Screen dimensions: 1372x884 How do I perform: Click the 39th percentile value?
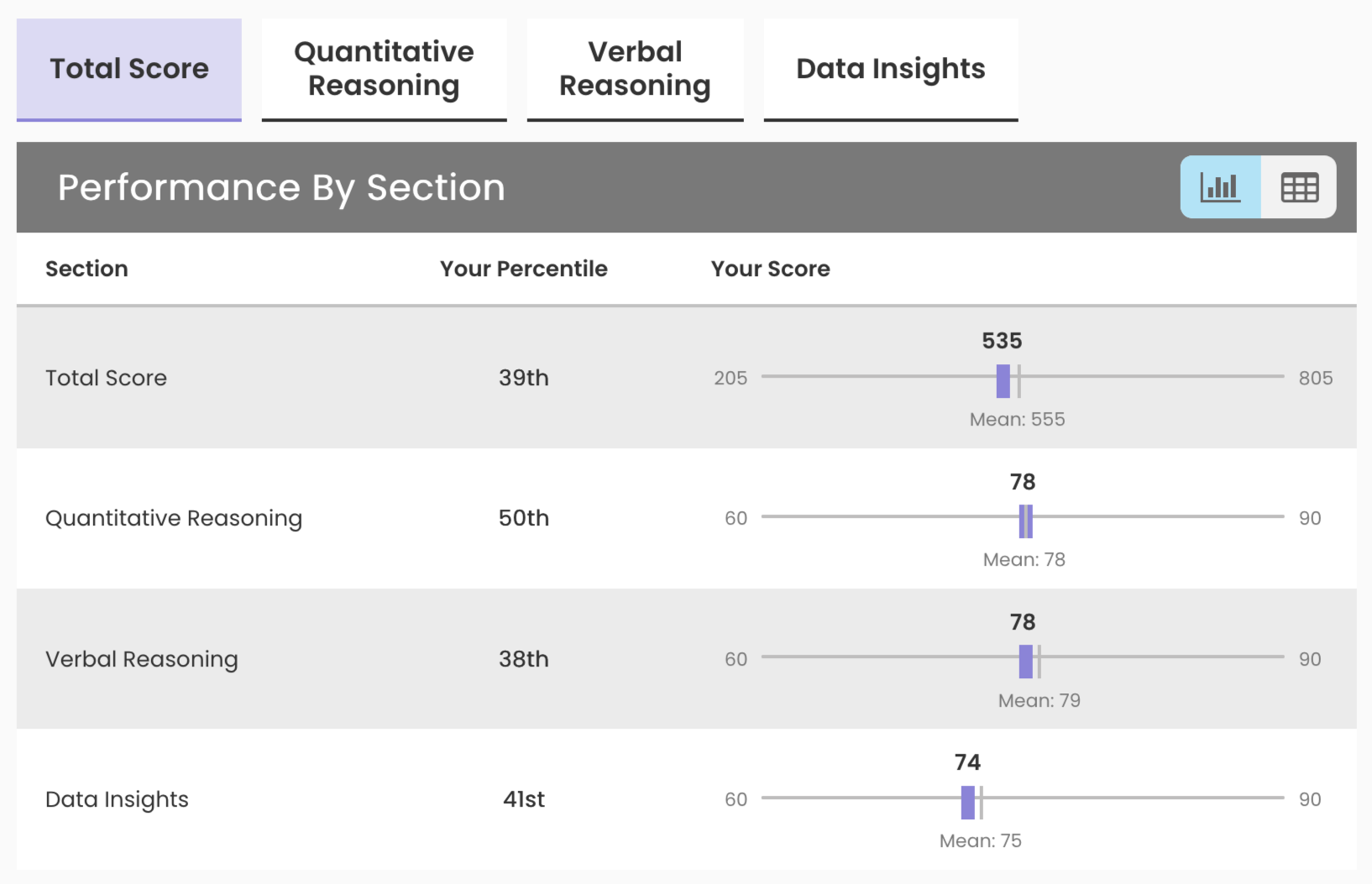[523, 378]
